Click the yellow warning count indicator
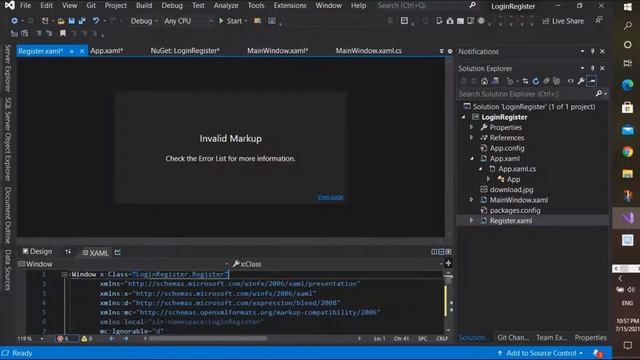This screenshot has height=360, width=640. click(x=87, y=339)
